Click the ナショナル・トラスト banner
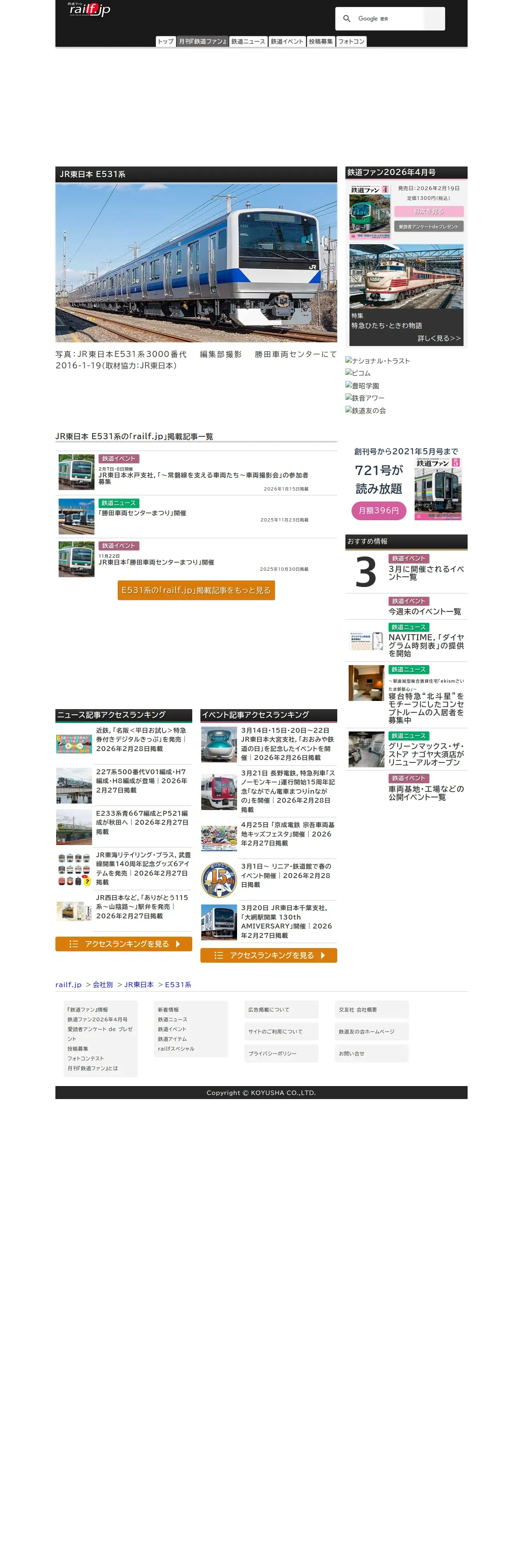Image resolution: width=523 pixels, height=1568 pixels. click(x=378, y=360)
